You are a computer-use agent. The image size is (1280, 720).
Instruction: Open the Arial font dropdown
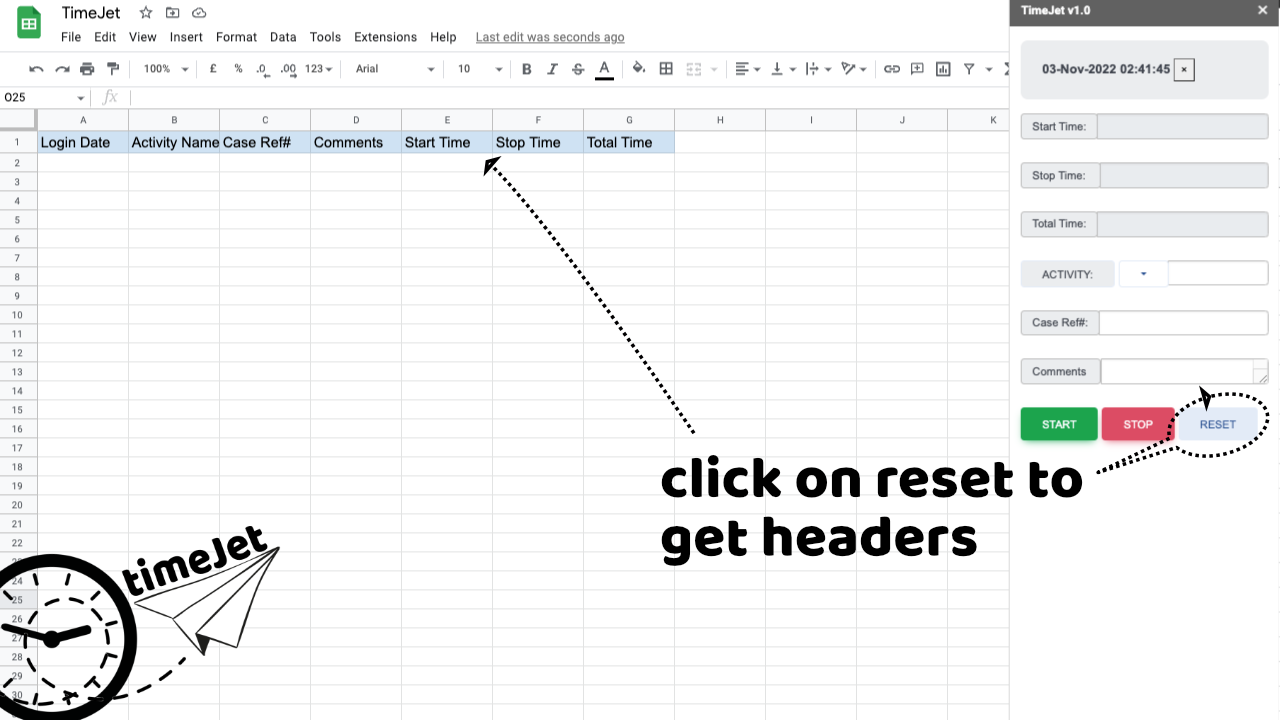[x=395, y=69]
